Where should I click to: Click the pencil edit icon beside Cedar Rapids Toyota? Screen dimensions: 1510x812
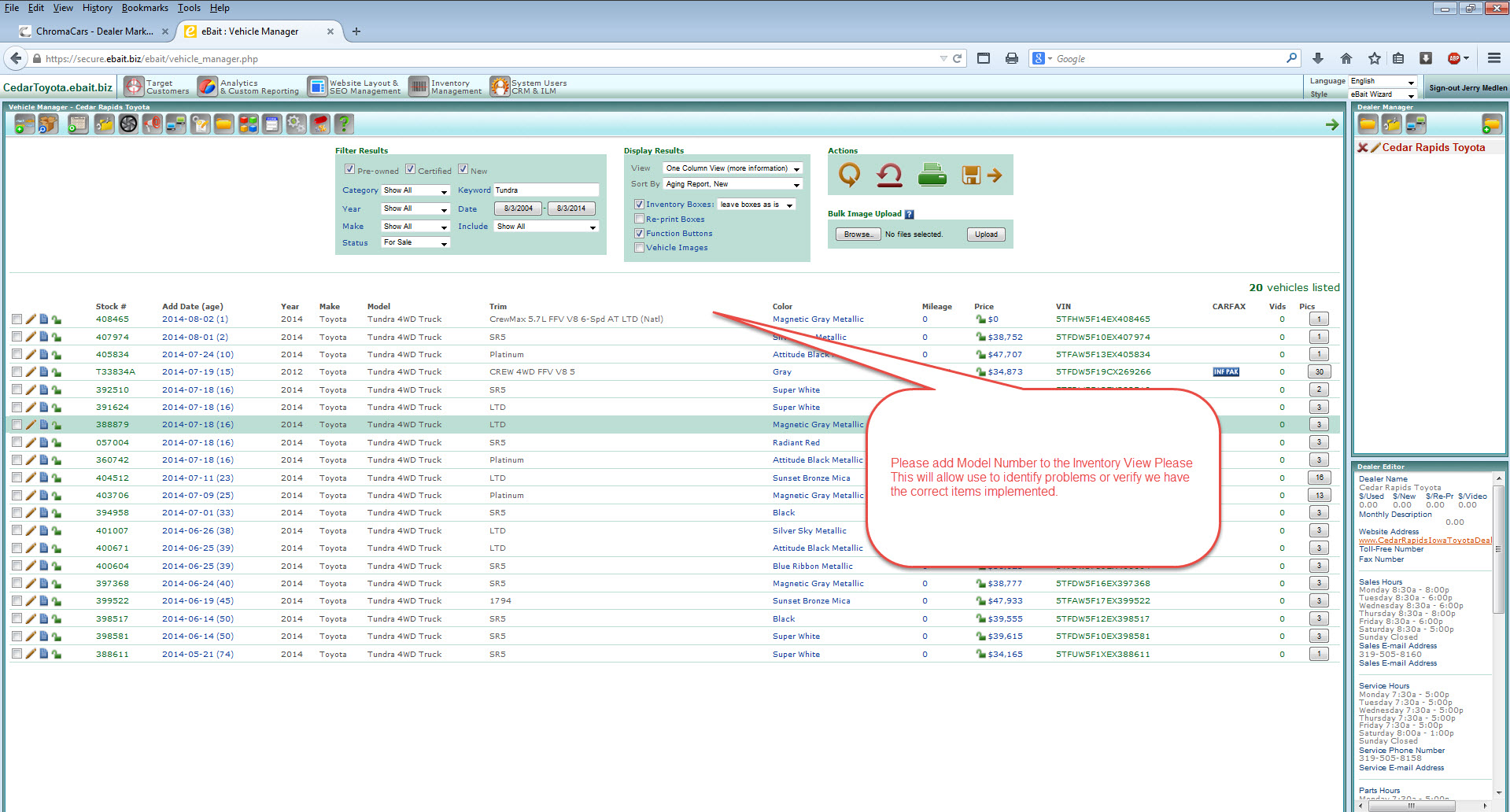(1375, 147)
